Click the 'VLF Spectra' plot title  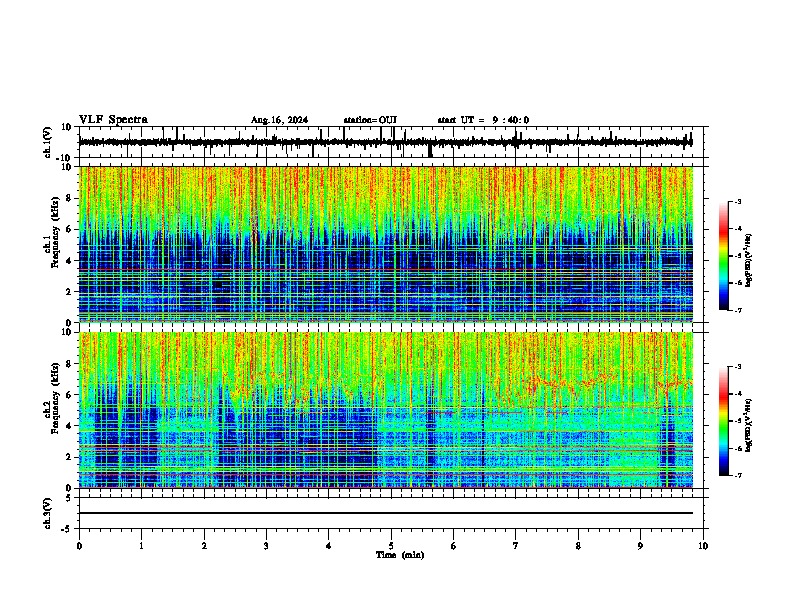(x=113, y=120)
